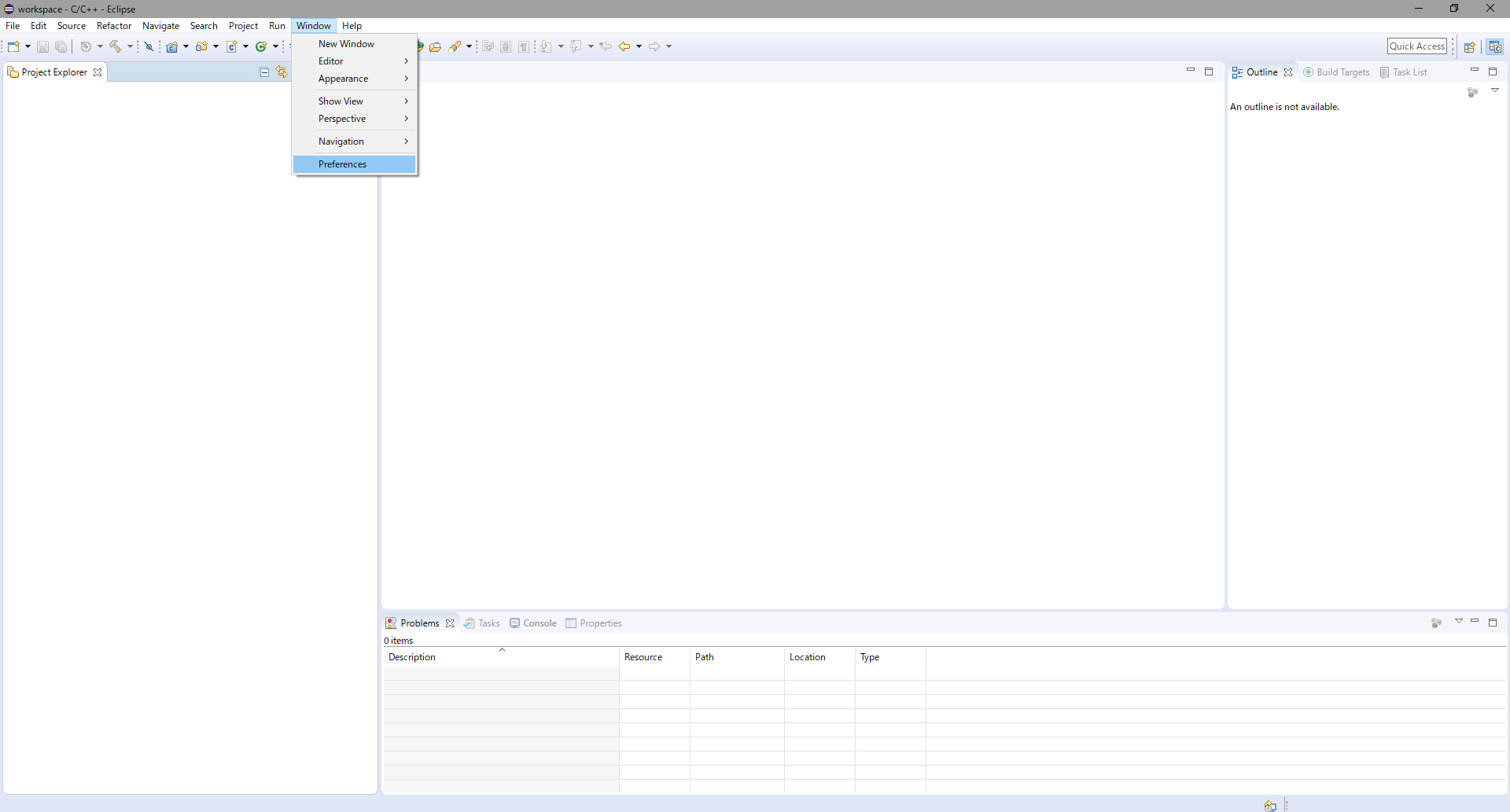Click the New file toolbar icon

pyautogui.click(x=13, y=46)
